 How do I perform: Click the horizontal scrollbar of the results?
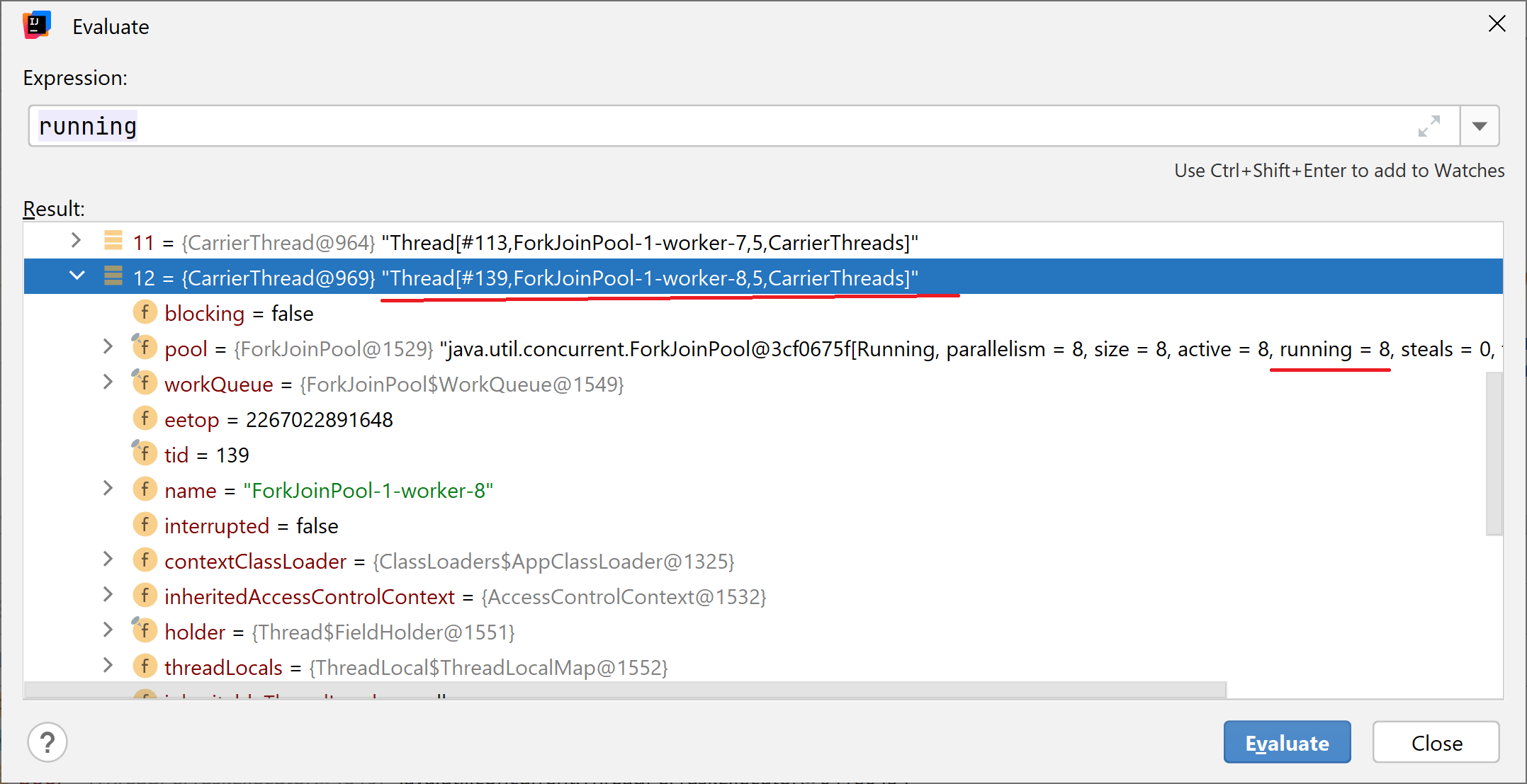click(x=624, y=689)
